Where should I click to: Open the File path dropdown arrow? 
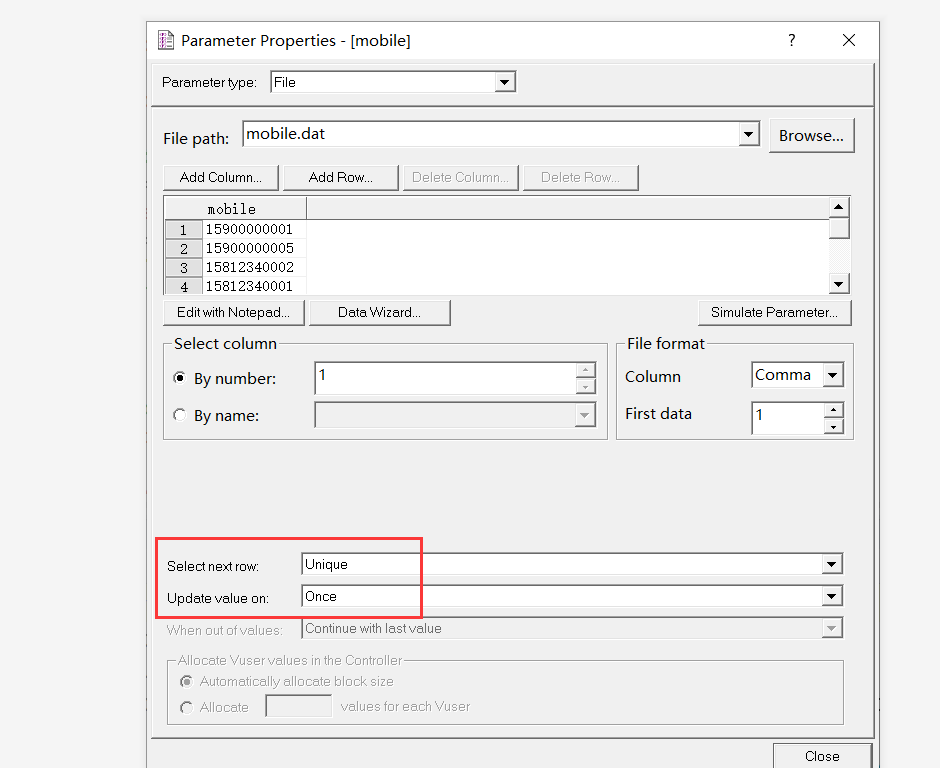749,134
